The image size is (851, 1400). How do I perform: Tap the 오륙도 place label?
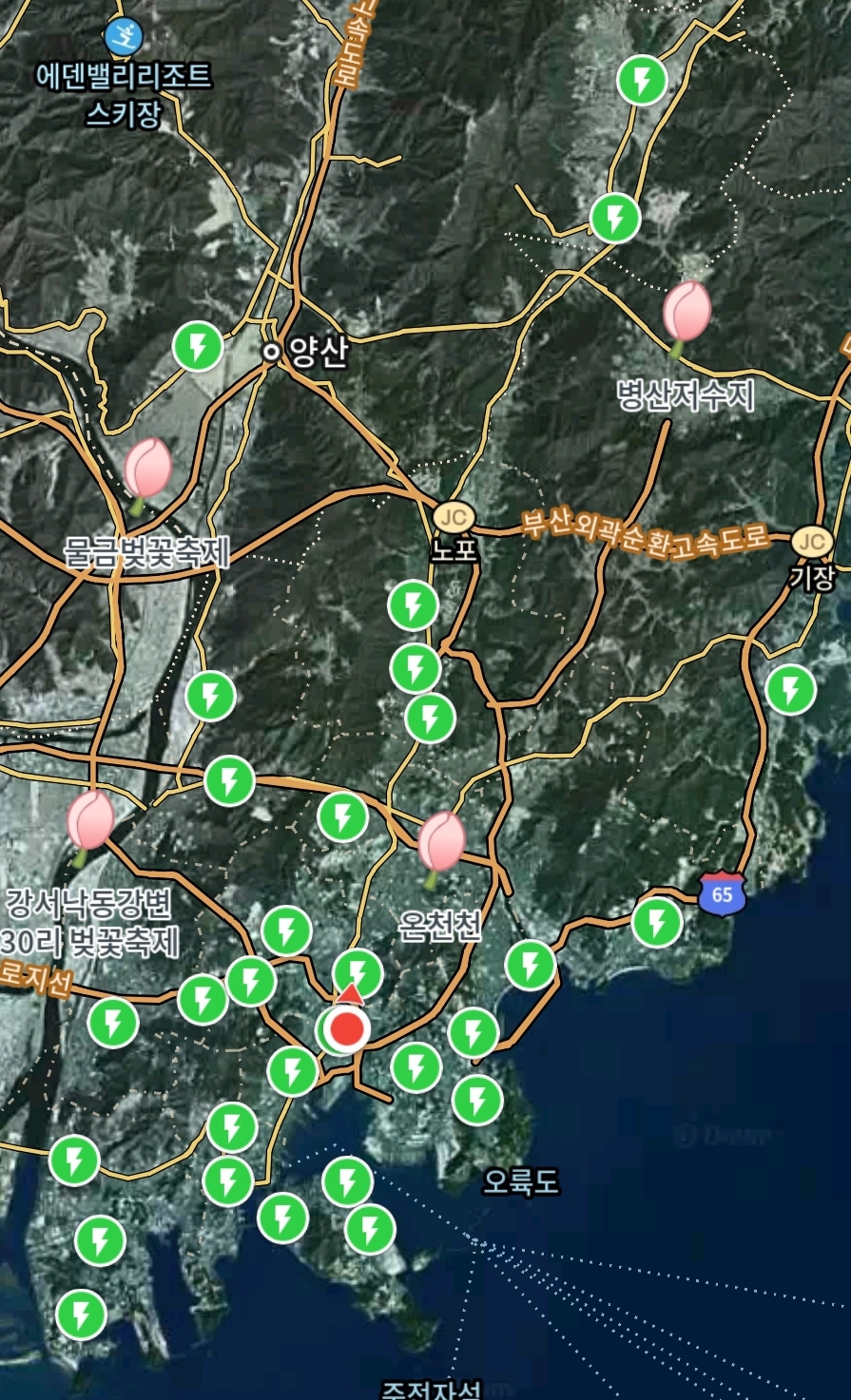tap(520, 1181)
